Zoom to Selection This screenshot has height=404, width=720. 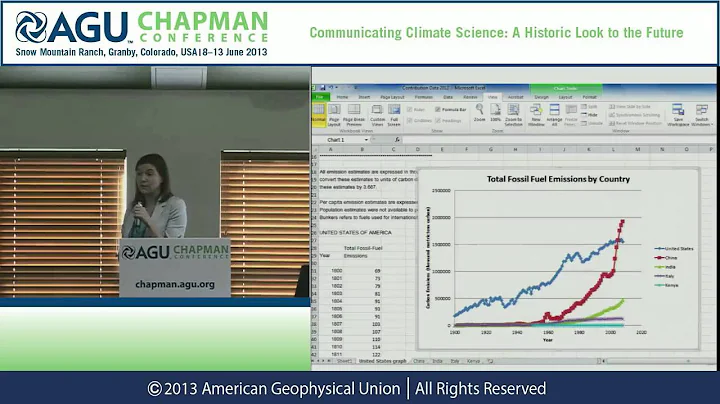click(513, 115)
